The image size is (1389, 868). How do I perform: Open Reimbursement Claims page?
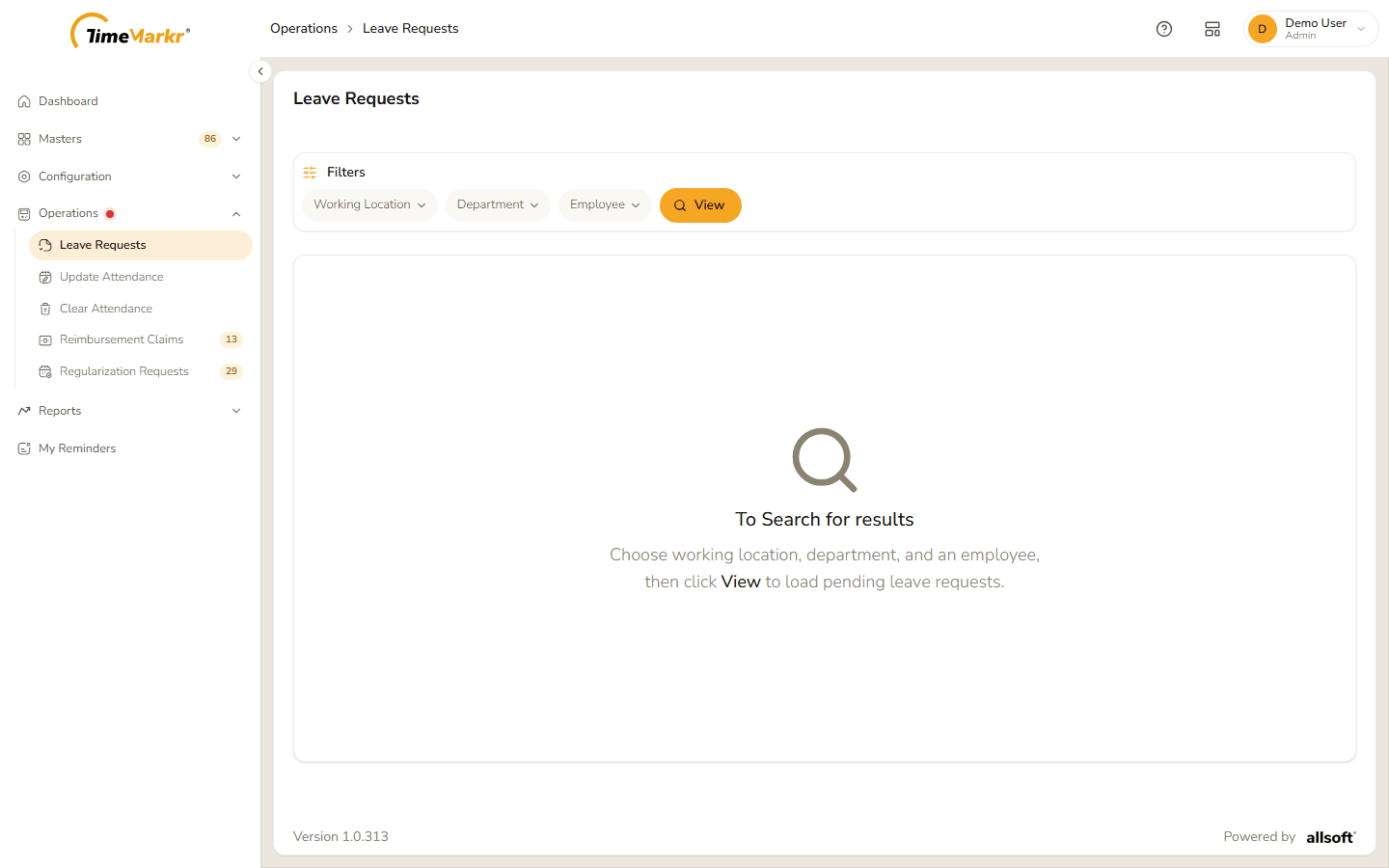pyautogui.click(x=122, y=339)
